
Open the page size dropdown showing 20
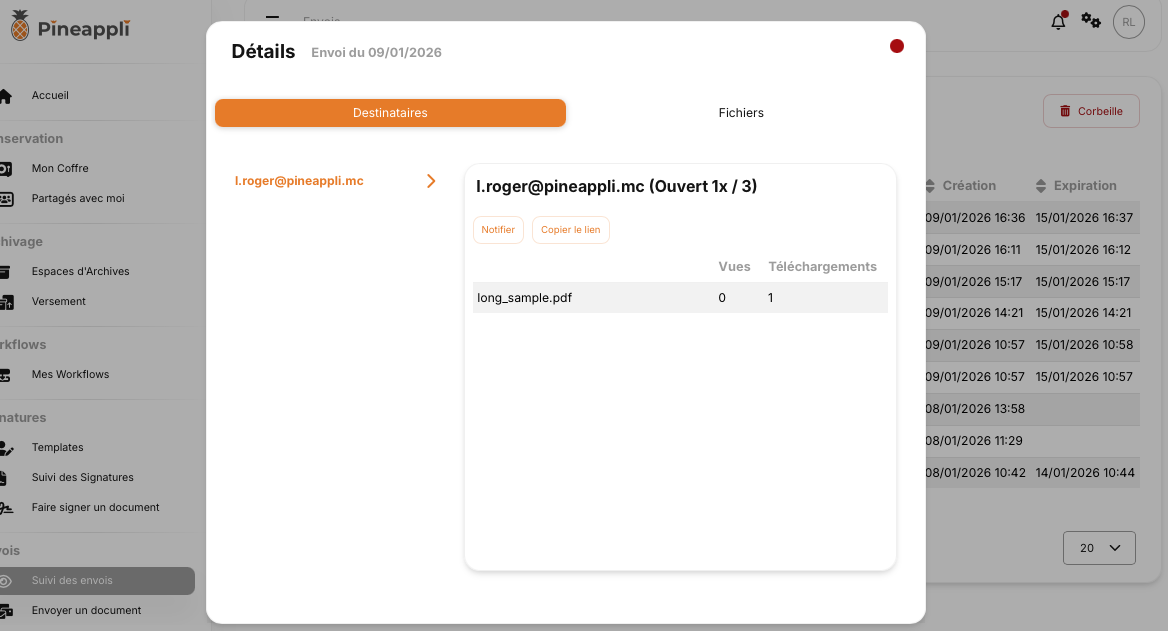click(1099, 548)
